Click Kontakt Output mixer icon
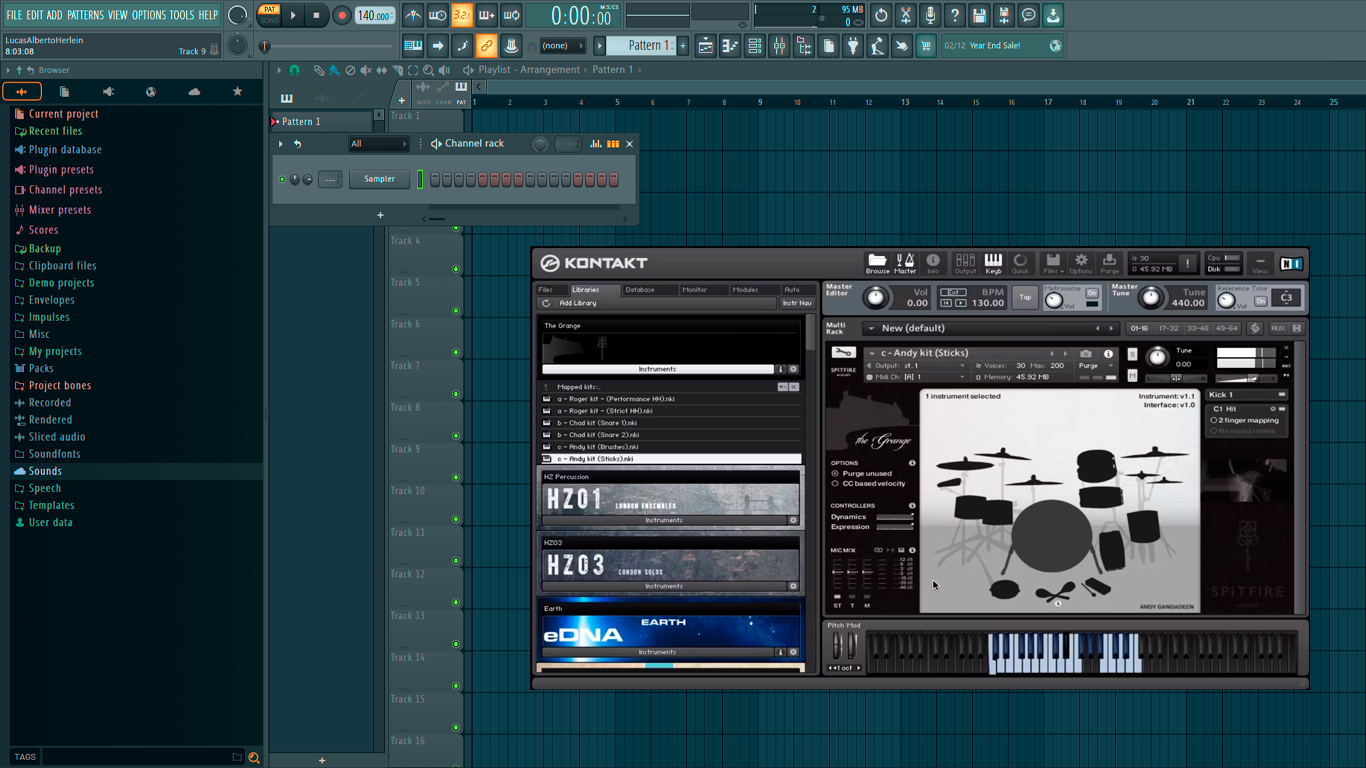The width and height of the screenshot is (1366, 768). tap(965, 263)
